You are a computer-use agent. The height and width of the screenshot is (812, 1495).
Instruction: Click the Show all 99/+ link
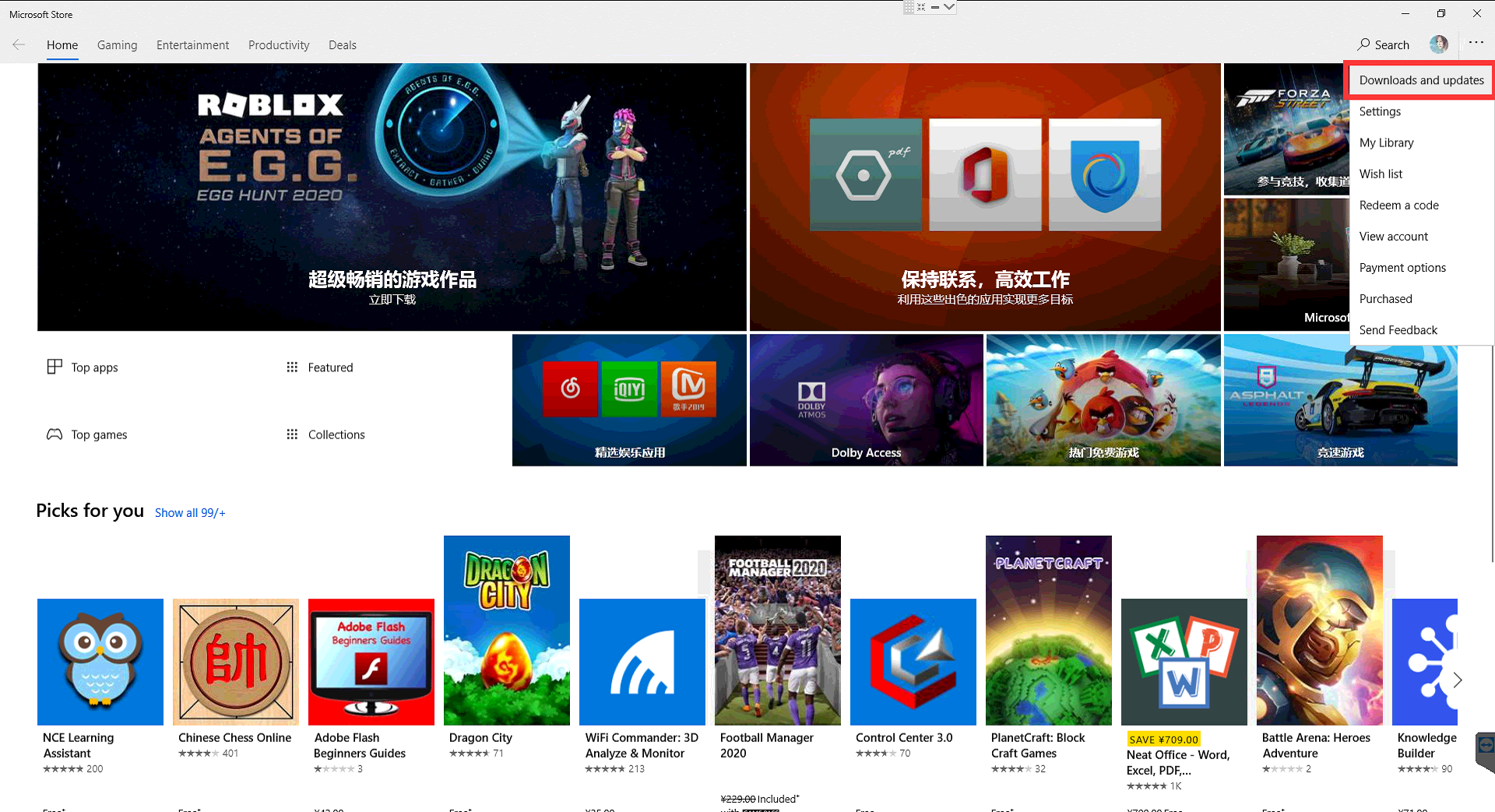pos(190,512)
